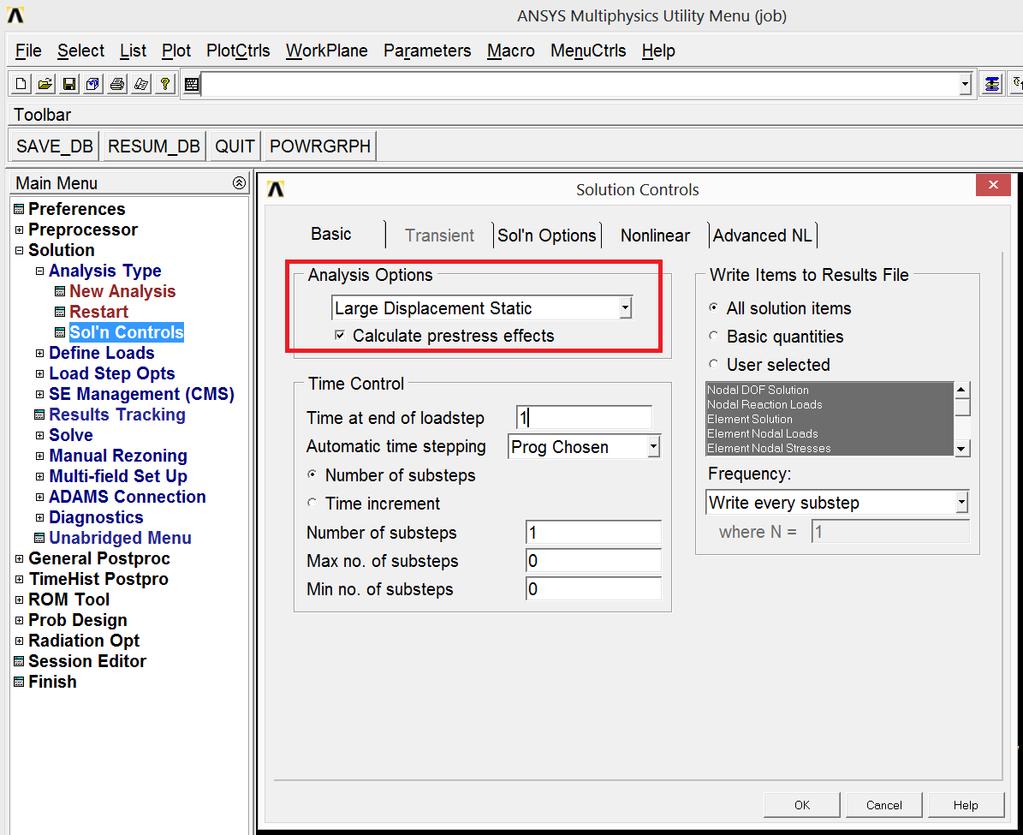Expand the Load Step Opts node
Viewport: 1023px width, 835px height.
tap(40, 374)
